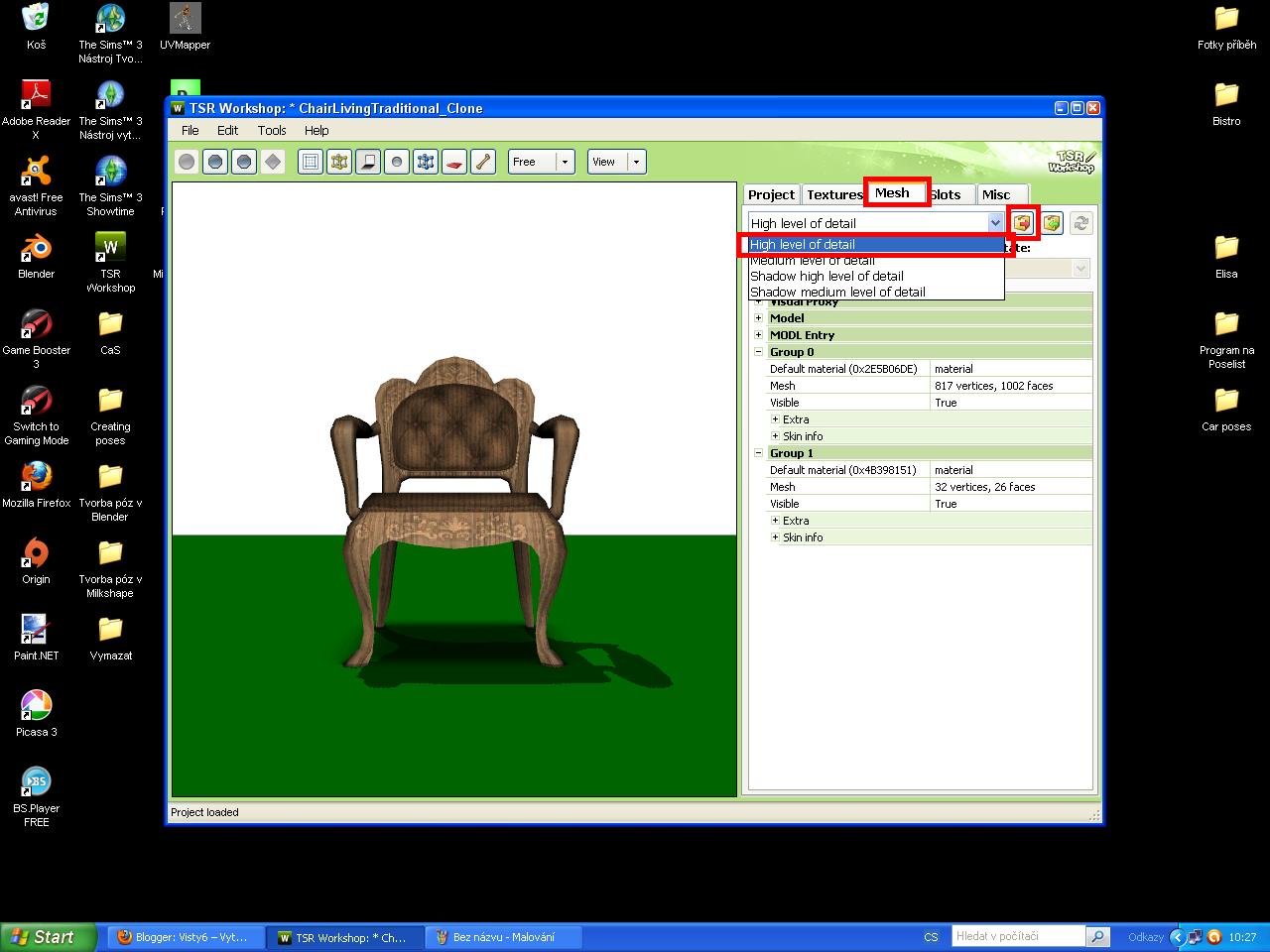Open the Help menu
Viewport: 1270px width, 952px height.
pyautogui.click(x=317, y=130)
